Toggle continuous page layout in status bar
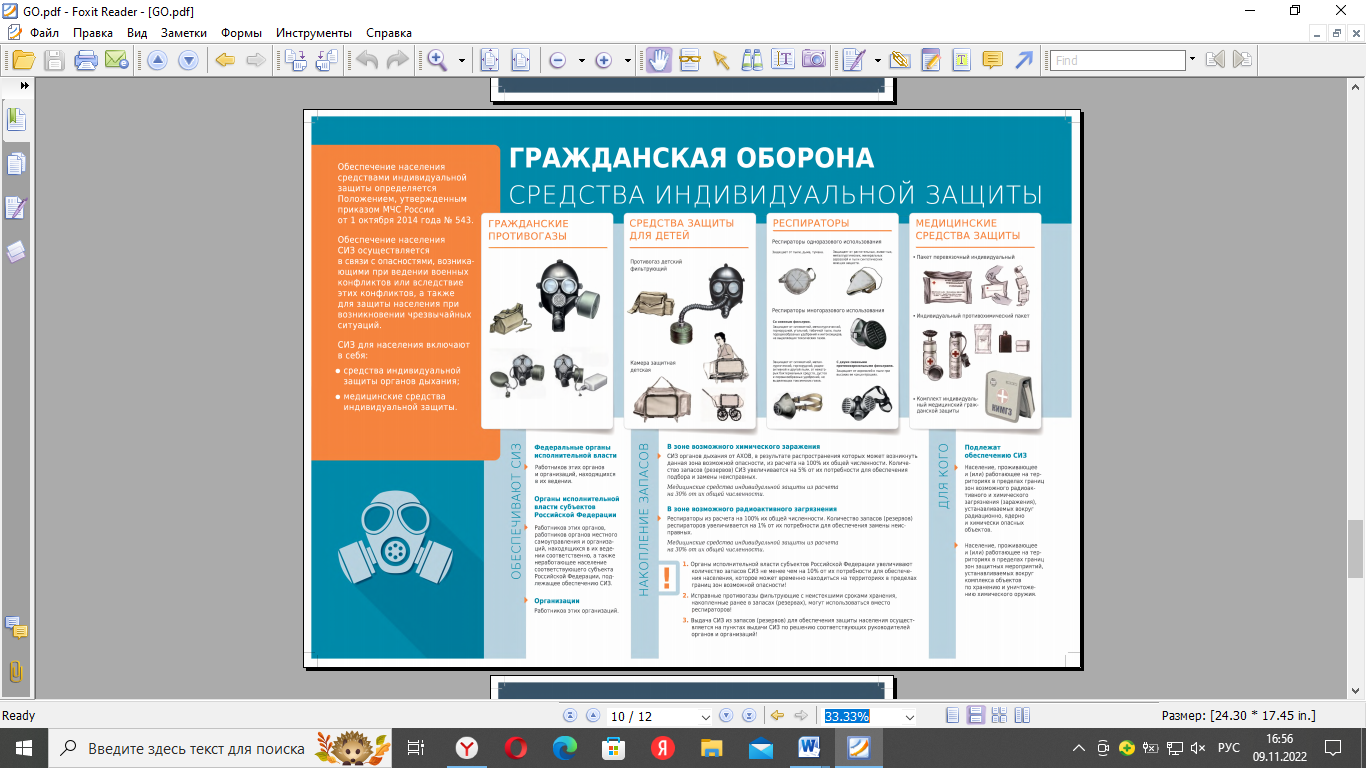The image size is (1366, 768). [976, 716]
